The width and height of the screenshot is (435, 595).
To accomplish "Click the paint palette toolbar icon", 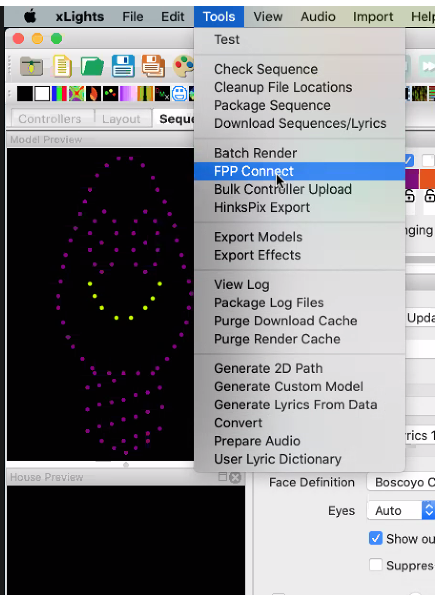I will (x=184, y=66).
